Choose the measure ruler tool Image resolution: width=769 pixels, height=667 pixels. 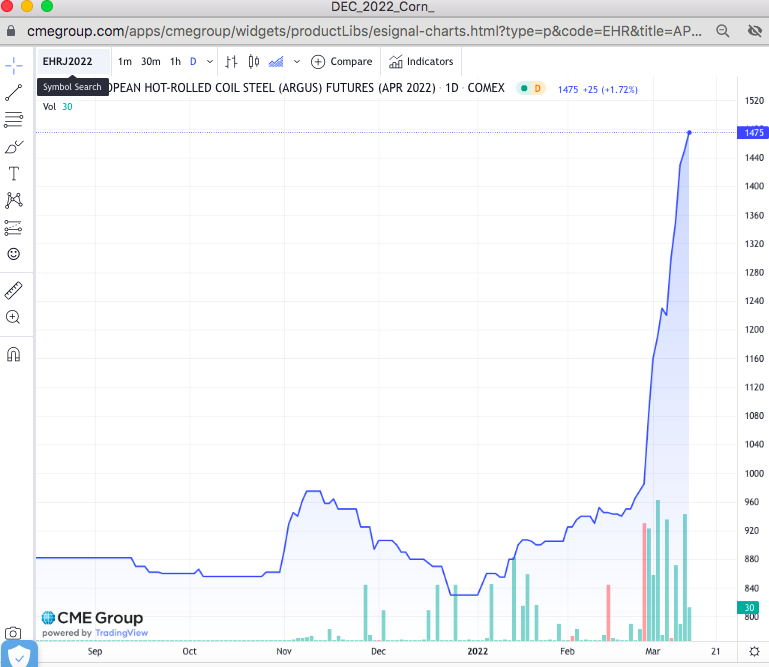[14, 291]
